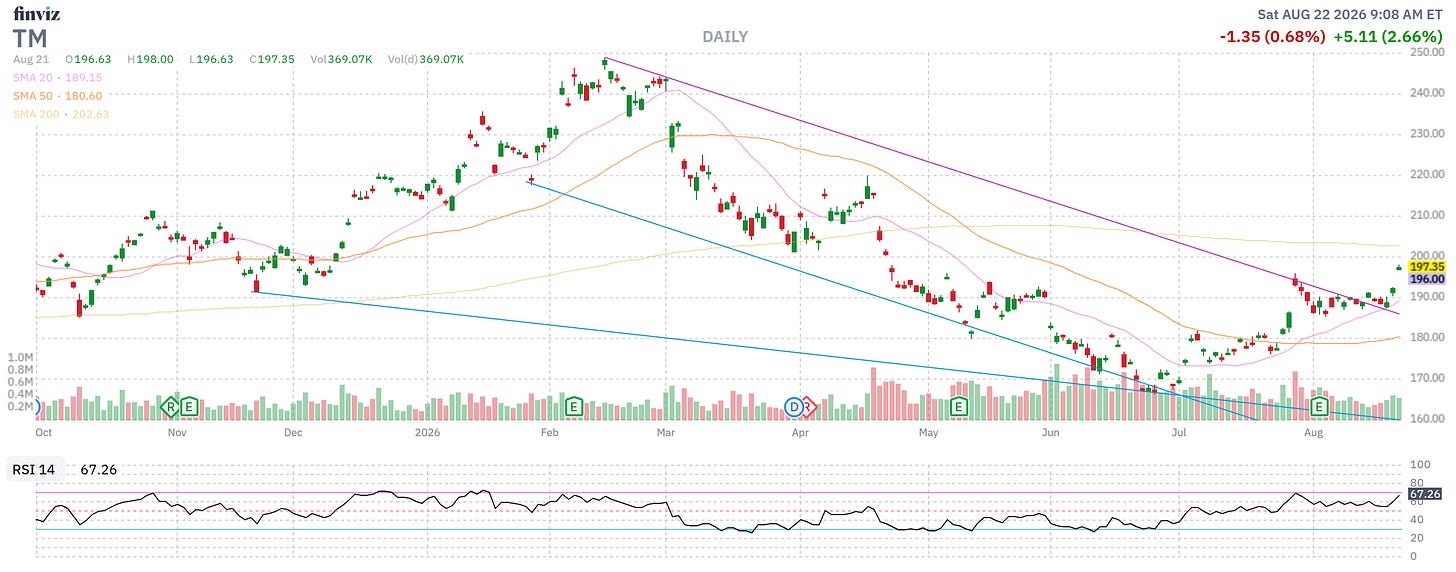Open the May E earnings marker
This screenshot has width=1456, height=572.
click(959, 407)
